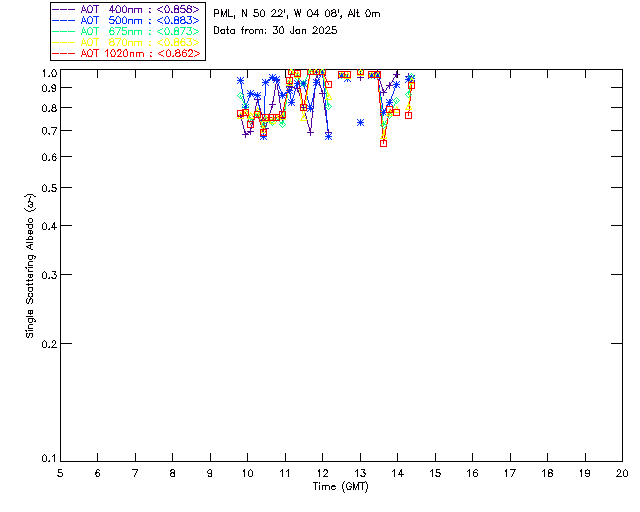Click the 'Data from: 30 Jan 2025' text
Image resolution: width=640 pixels, height=512 pixels.
pyautogui.click(x=275, y=31)
